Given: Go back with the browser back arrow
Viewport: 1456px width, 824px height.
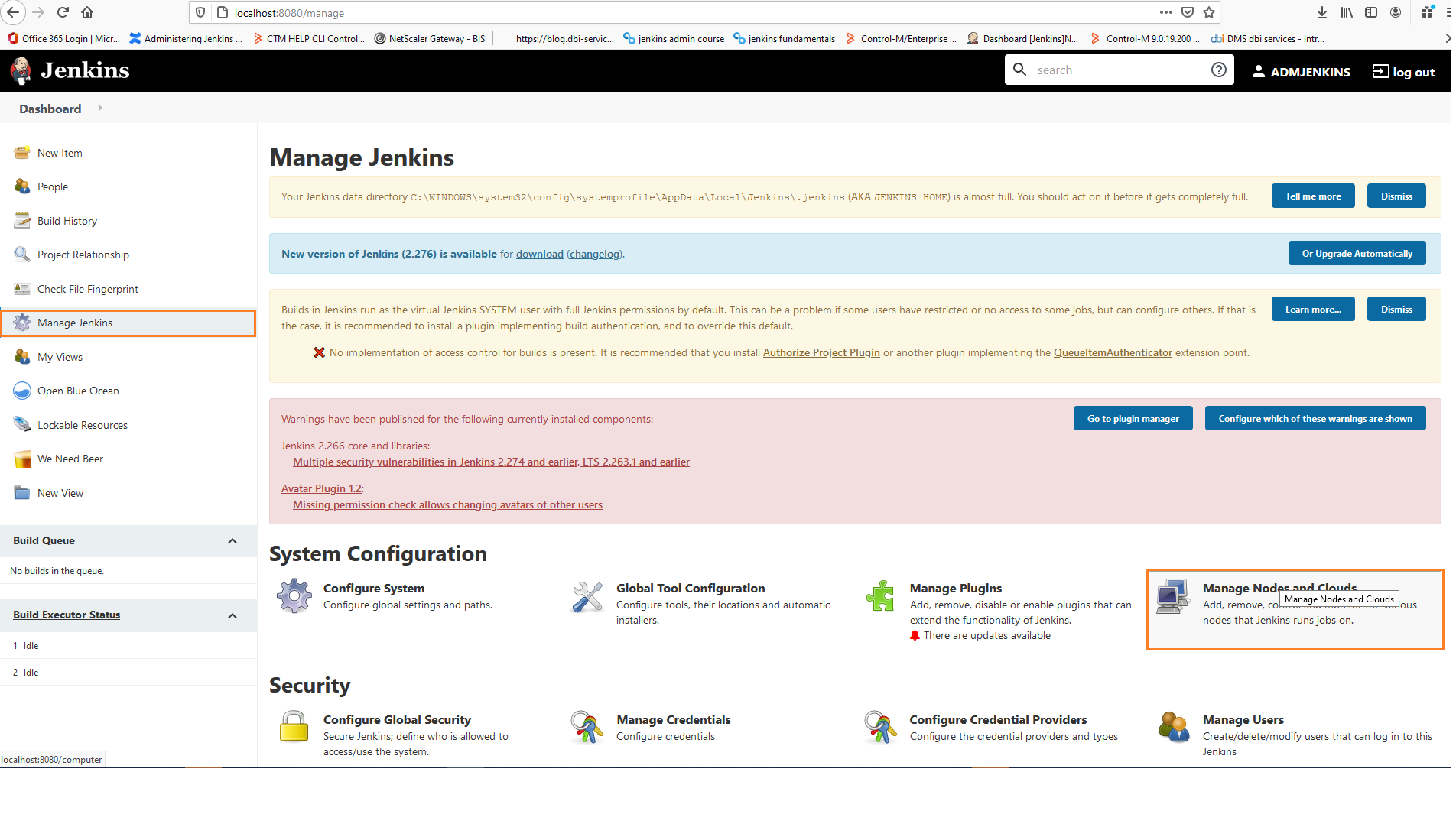Looking at the screenshot, I should [13, 12].
